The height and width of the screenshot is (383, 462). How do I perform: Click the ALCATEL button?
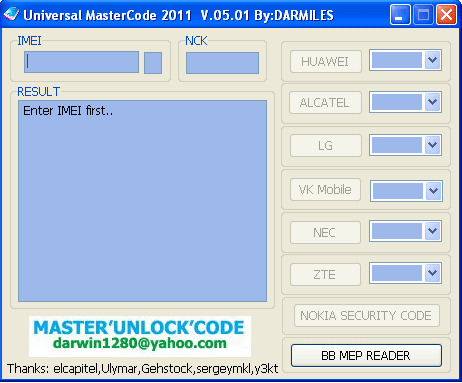pyautogui.click(x=325, y=103)
